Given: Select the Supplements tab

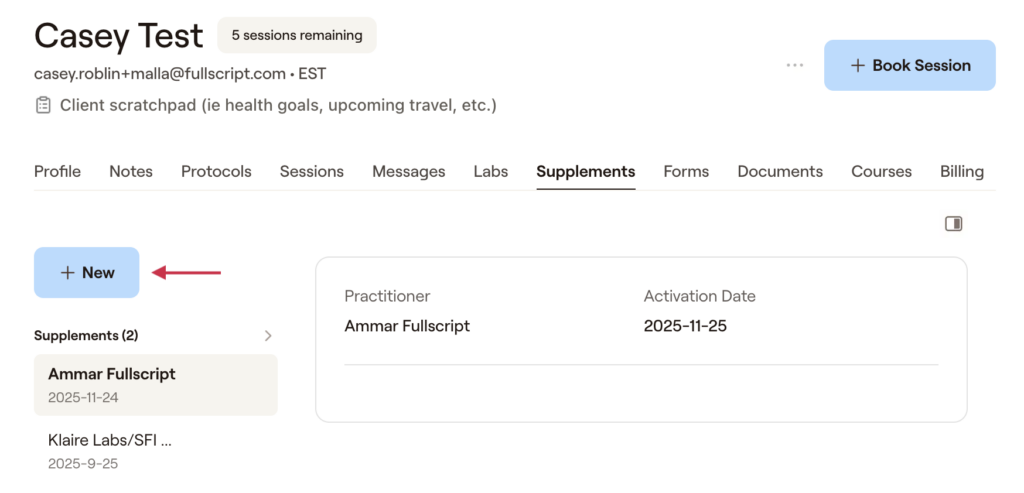Looking at the screenshot, I should pos(585,171).
